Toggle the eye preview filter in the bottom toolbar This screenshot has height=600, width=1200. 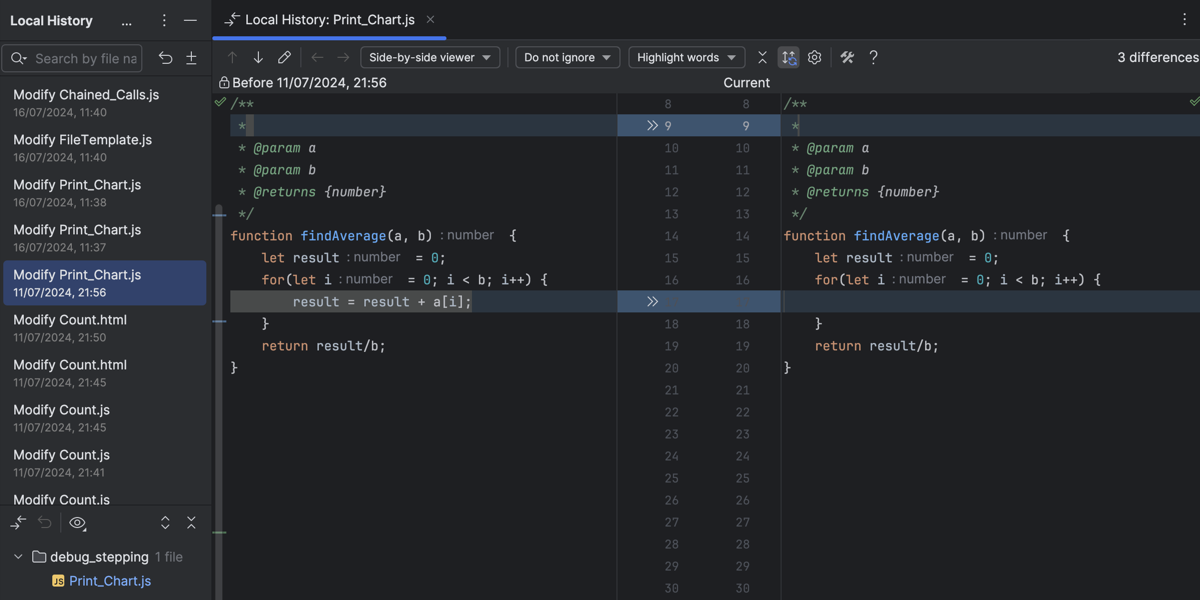point(77,522)
